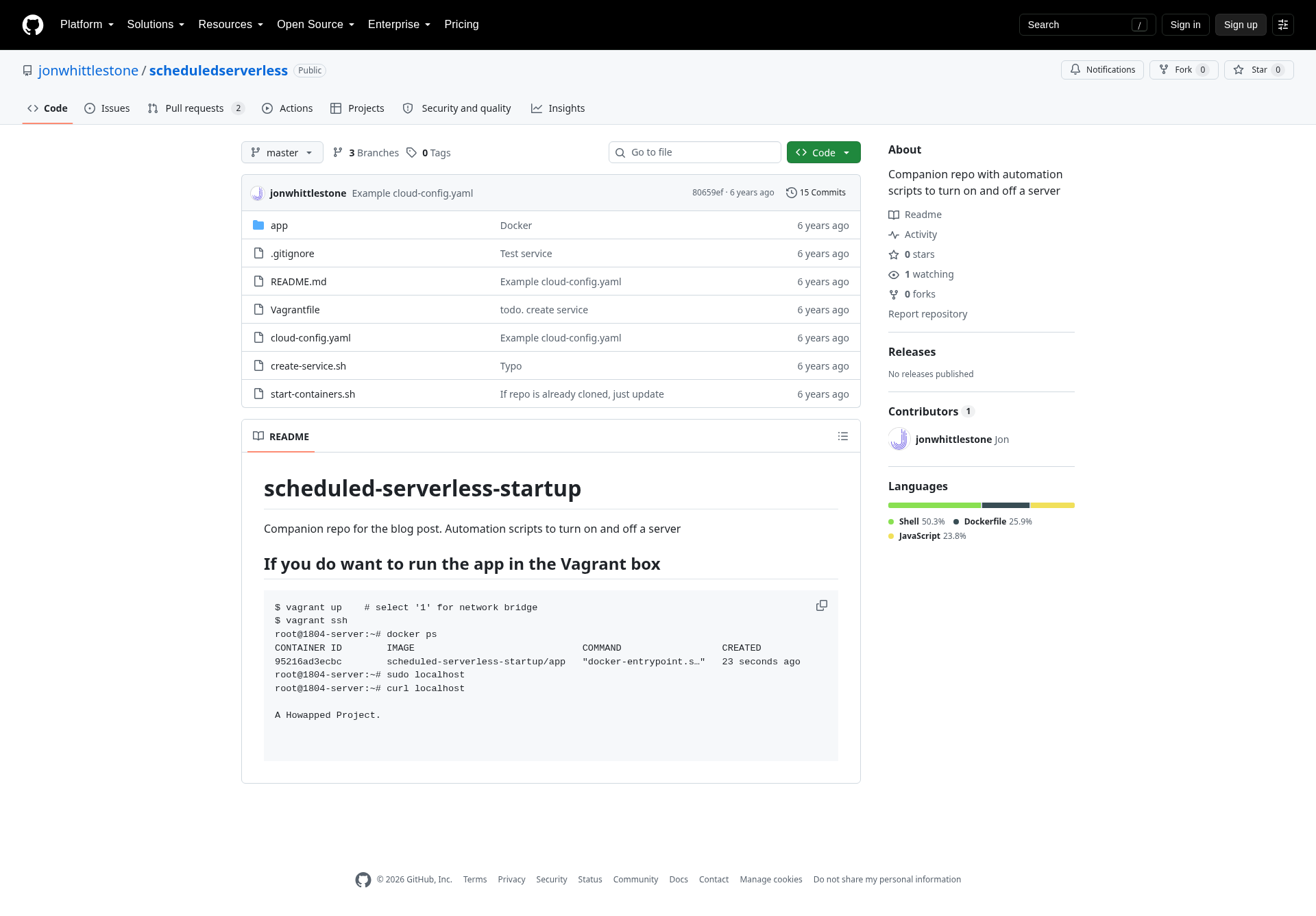Open the Vagrantfile
The image size is (1316, 916).
click(295, 310)
